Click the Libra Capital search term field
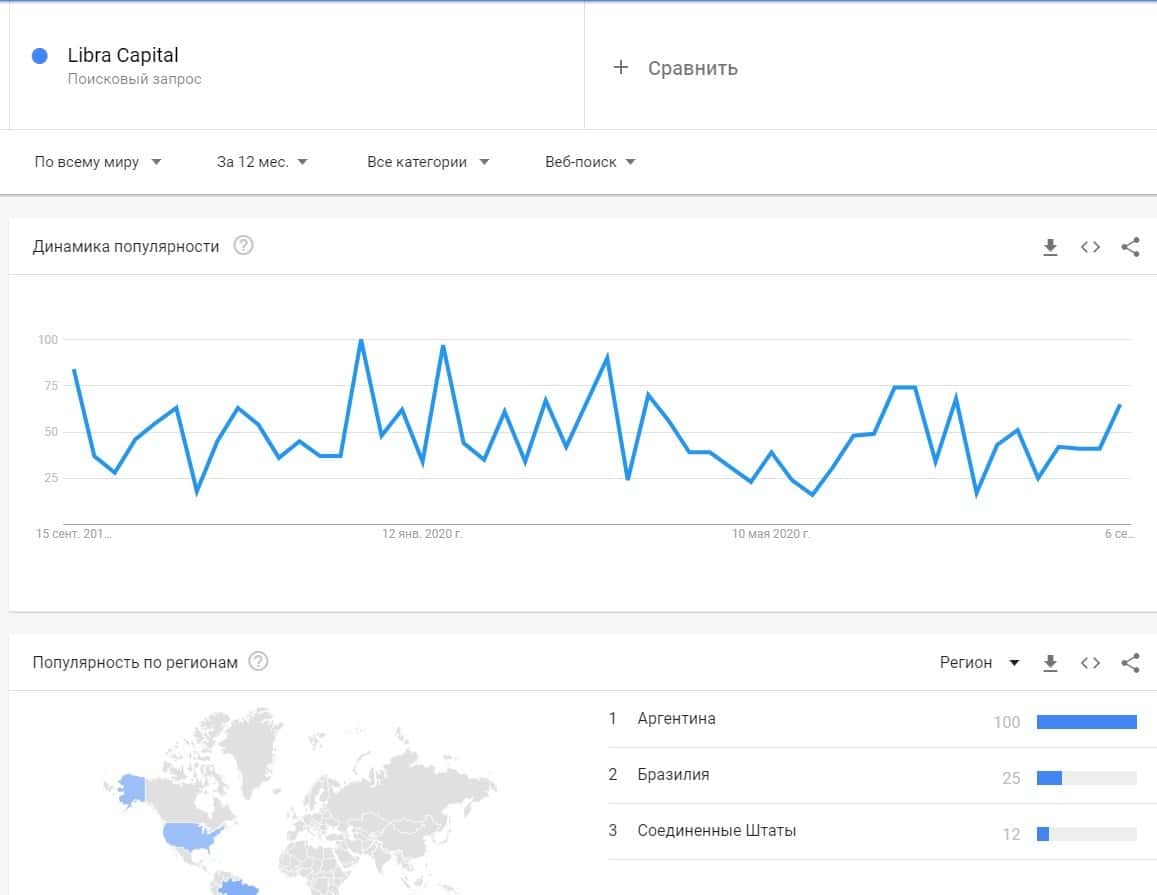The height and width of the screenshot is (895, 1157). [x=123, y=56]
